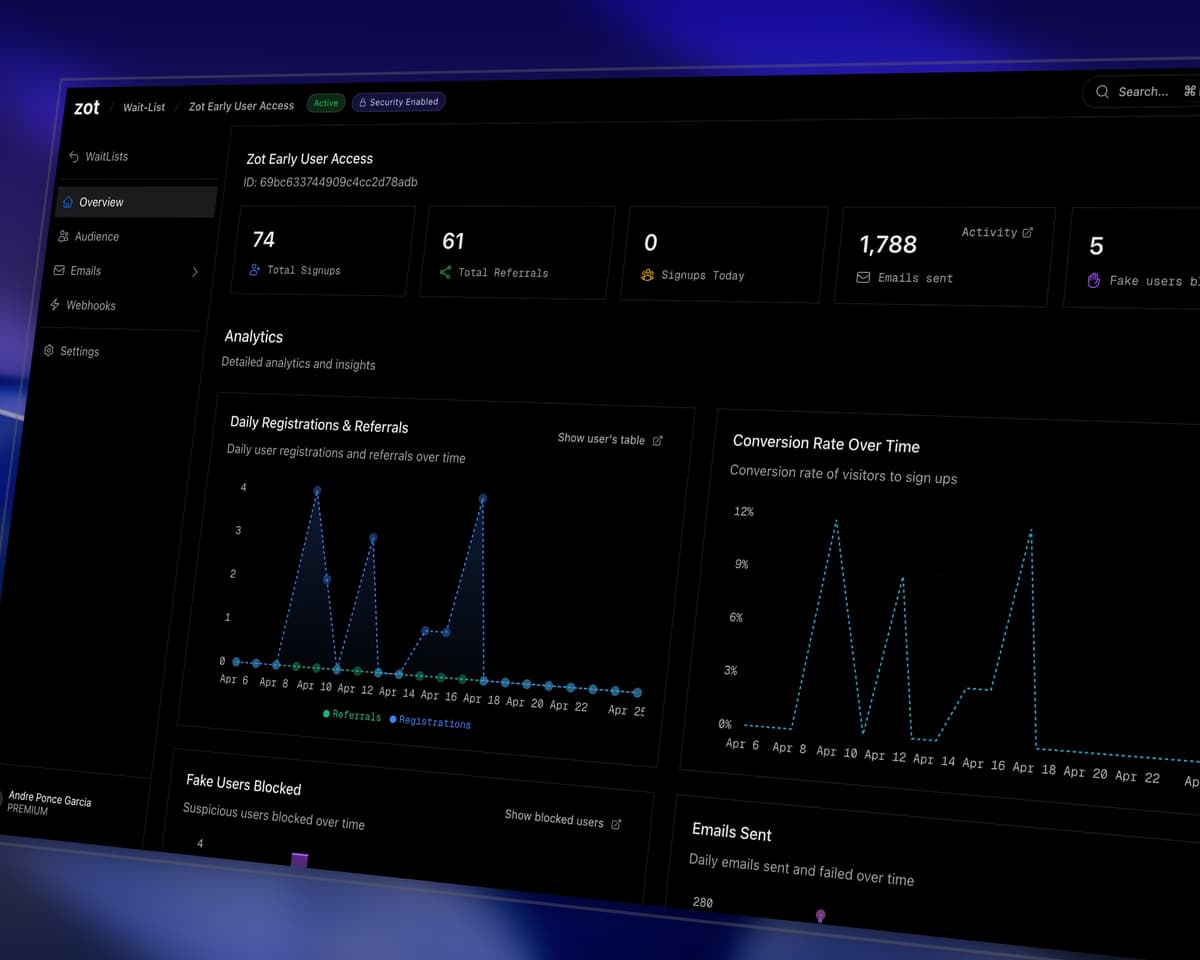Image resolution: width=1200 pixels, height=960 pixels.
Task: Toggle Referrals series in chart legend
Action: [x=350, y=714]
